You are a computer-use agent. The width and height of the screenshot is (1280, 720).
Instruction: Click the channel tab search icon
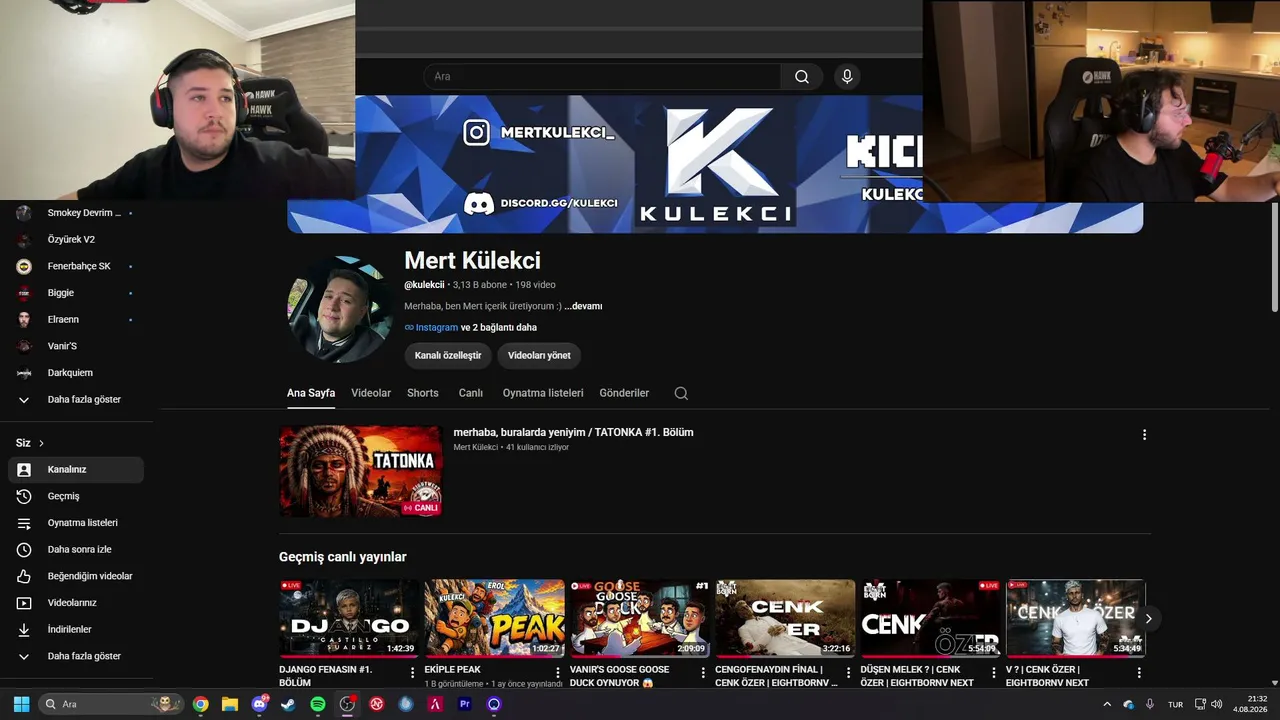pos(681,393)
